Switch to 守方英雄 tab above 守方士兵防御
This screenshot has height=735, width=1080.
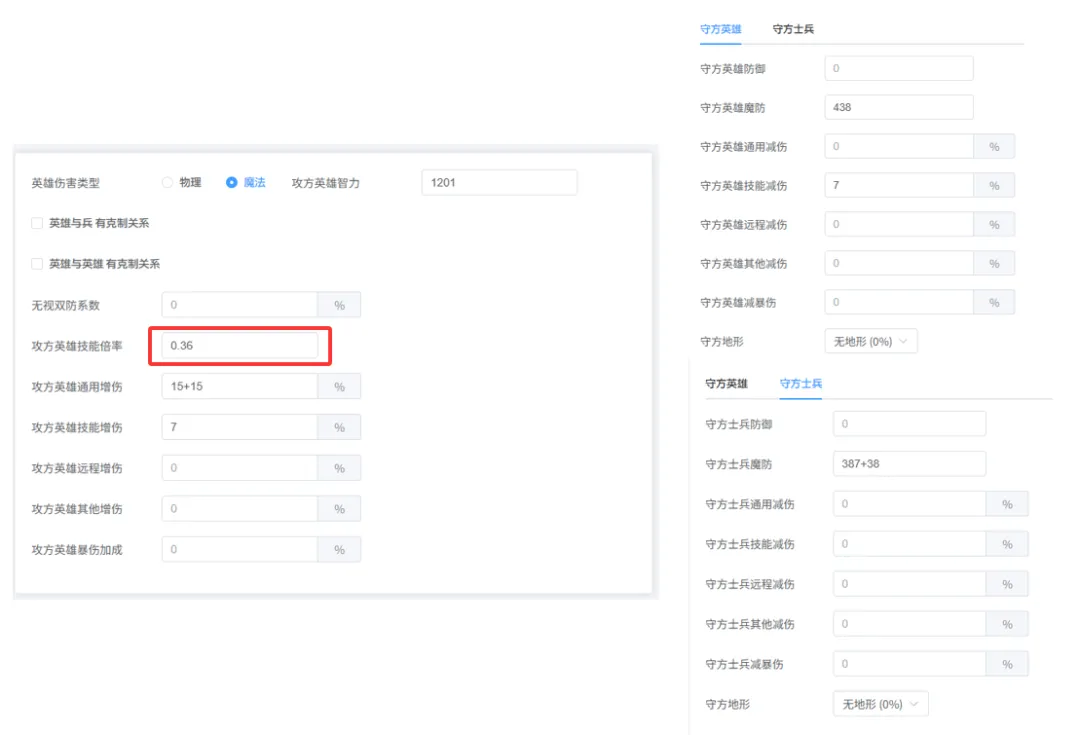[727, 384]
